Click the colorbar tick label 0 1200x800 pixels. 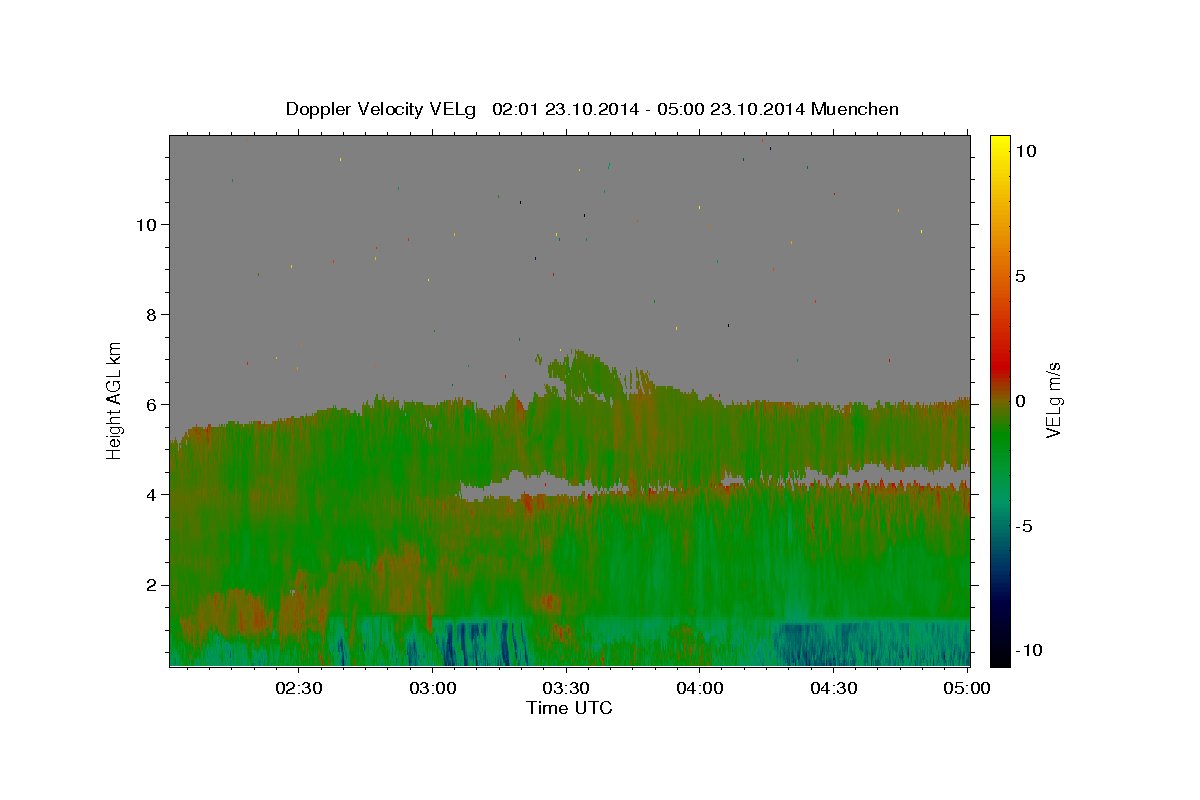1020,401
